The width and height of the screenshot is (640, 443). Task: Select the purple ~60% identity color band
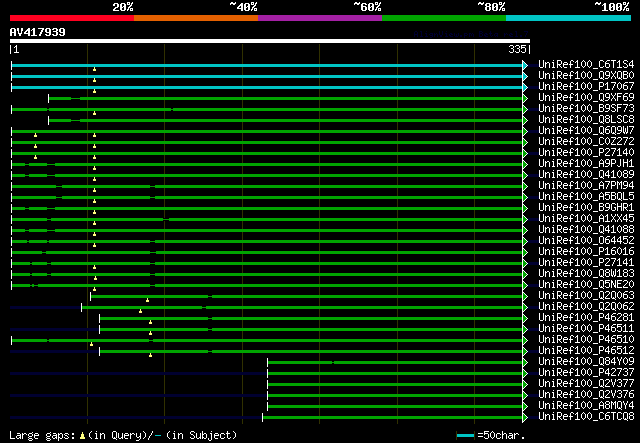pyautogui.click(x=319, y=18)
